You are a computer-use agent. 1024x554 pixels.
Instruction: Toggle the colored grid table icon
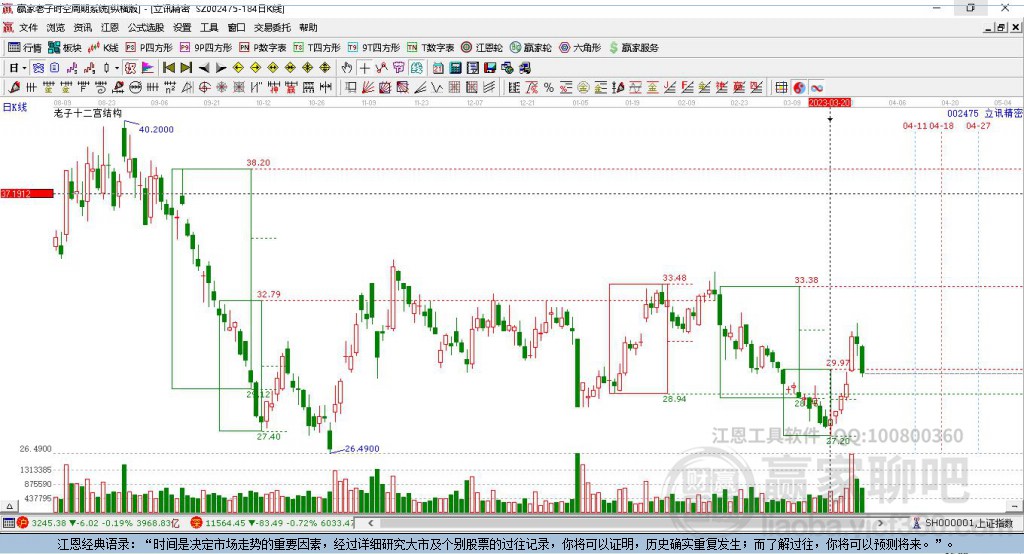(x=781, y=88)
